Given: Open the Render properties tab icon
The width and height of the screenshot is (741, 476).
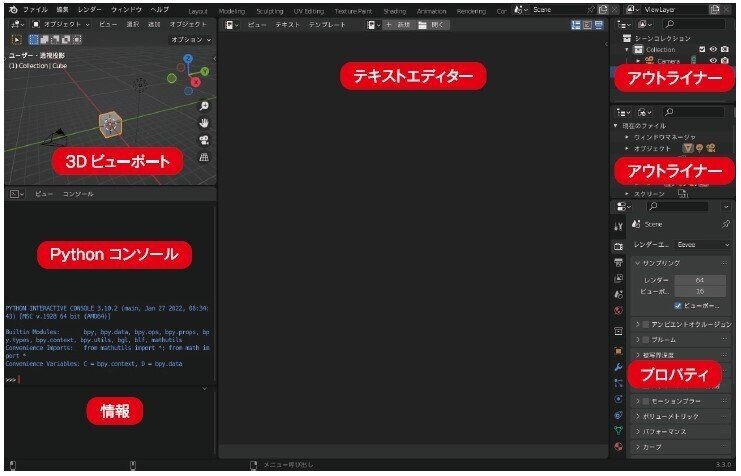Looking at the screenshot, I should tap(618, 246).
